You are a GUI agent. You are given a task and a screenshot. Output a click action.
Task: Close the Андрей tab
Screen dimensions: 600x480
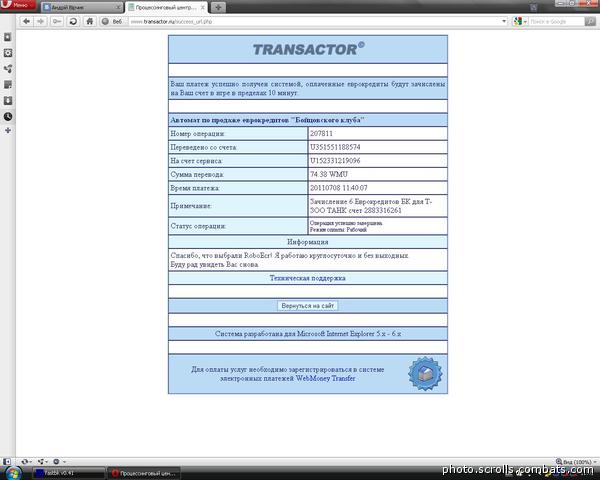point(118,7)
